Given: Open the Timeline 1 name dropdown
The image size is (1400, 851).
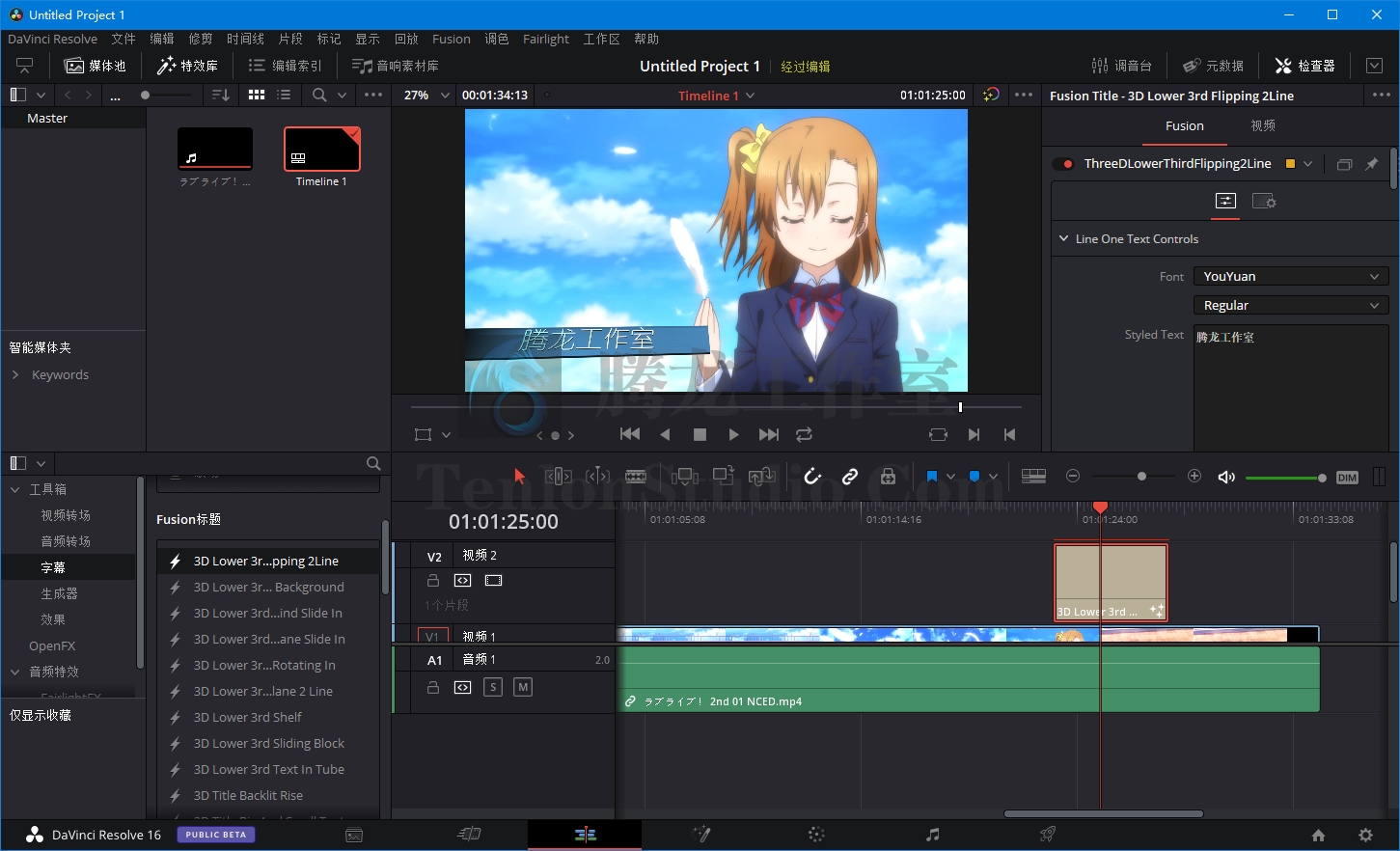Looking at the screenshot, I should tap(716, 96).
